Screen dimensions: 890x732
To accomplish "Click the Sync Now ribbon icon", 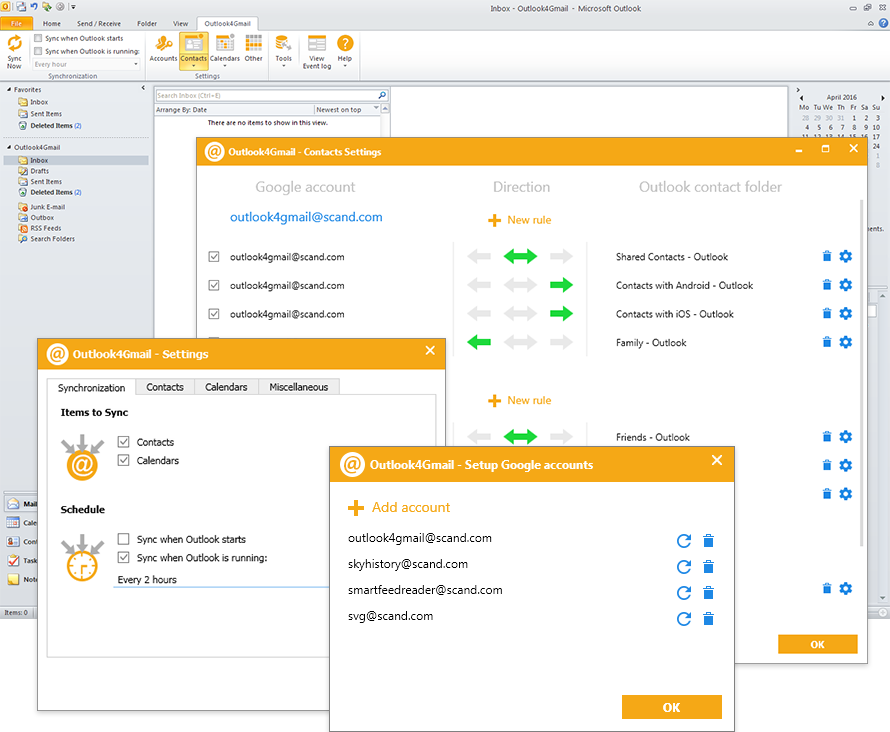I will tap(14, 50).
